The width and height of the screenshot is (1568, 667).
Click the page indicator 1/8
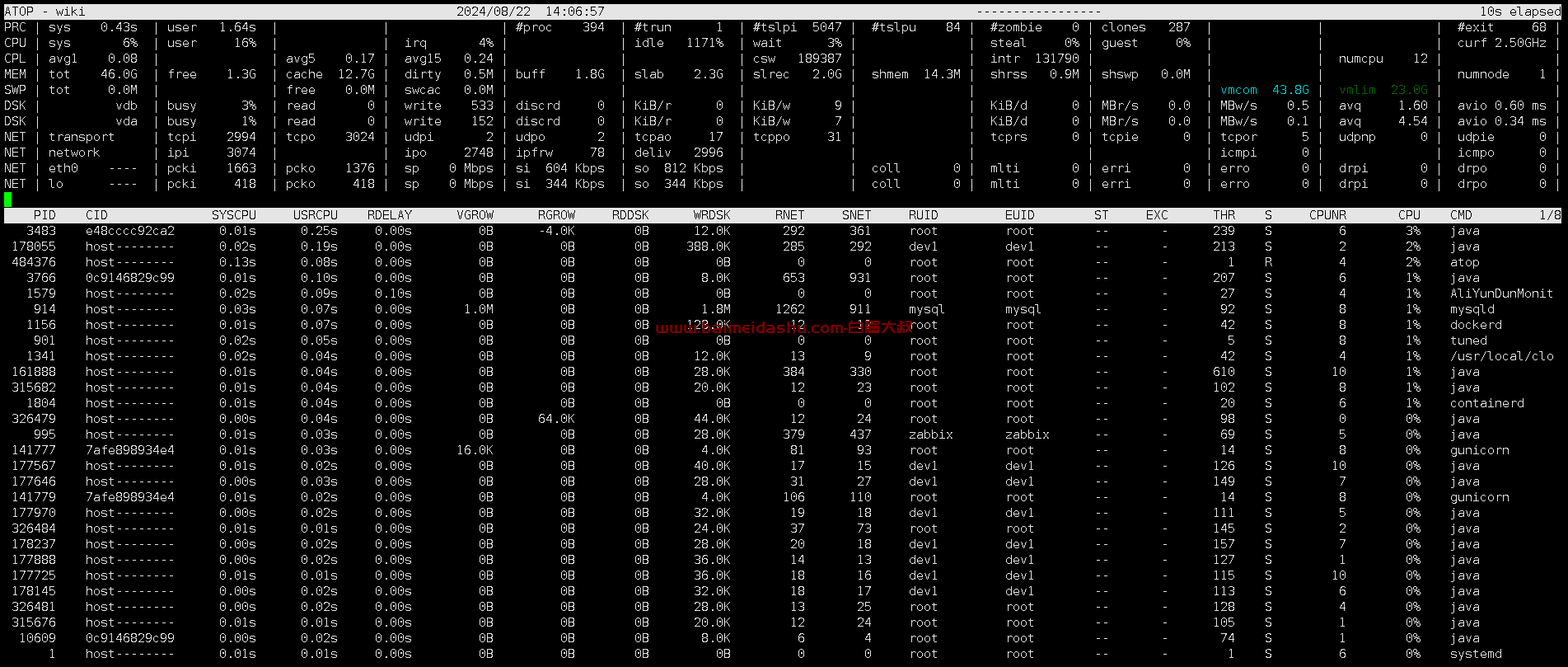point(1550,215)
